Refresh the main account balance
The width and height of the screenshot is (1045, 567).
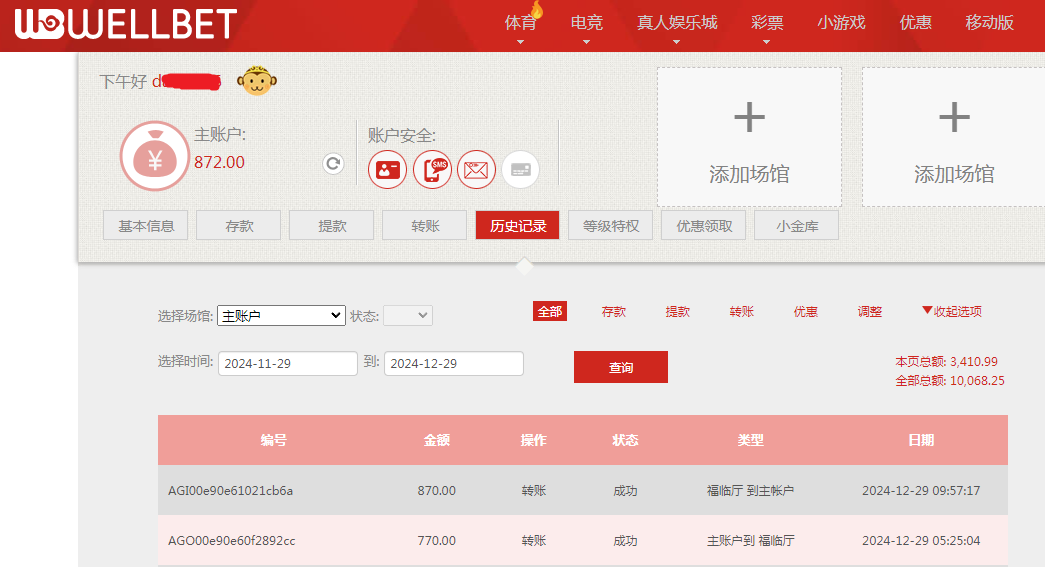(333, 164)
